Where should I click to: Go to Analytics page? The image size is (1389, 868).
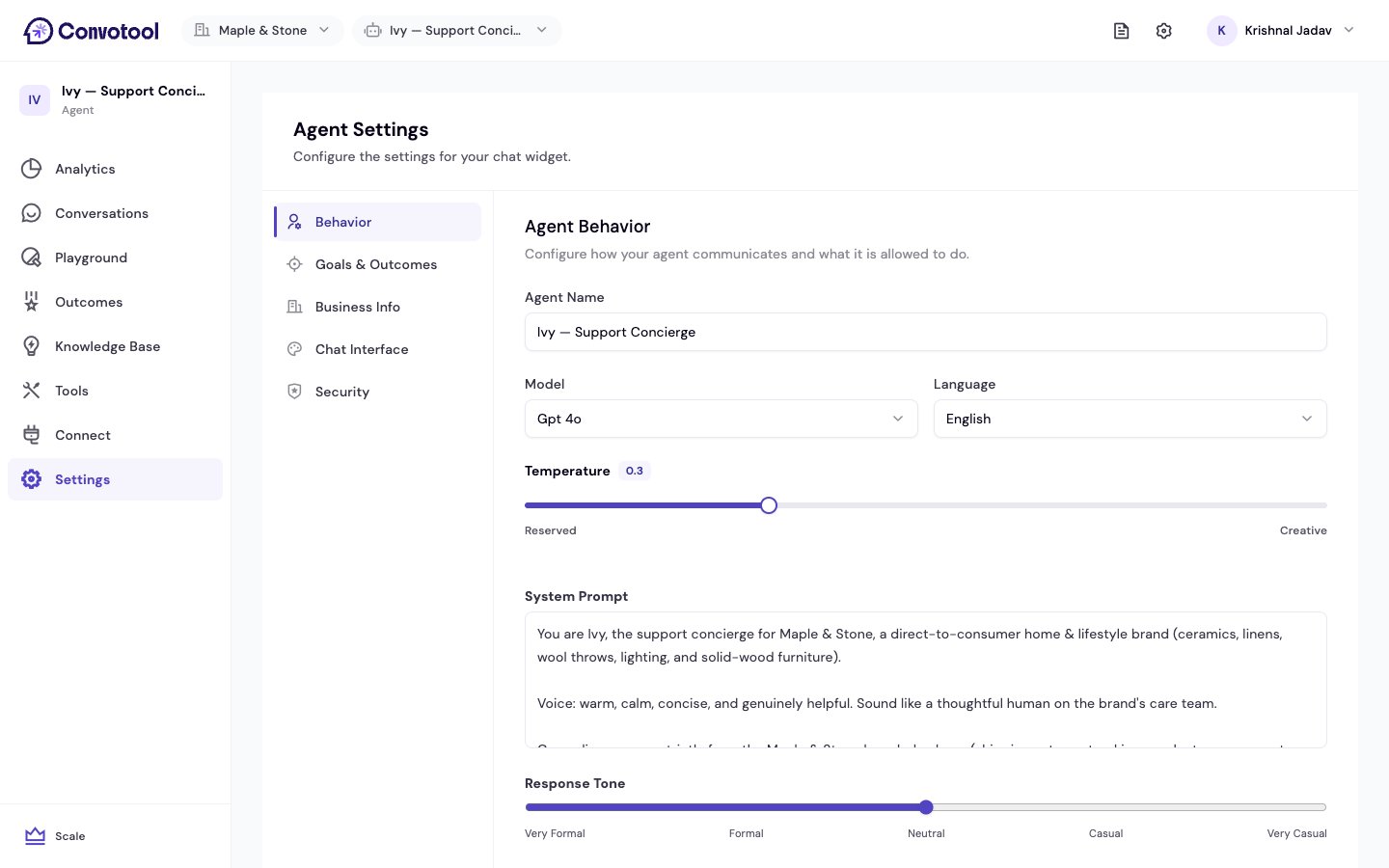[x=116, y=169]
